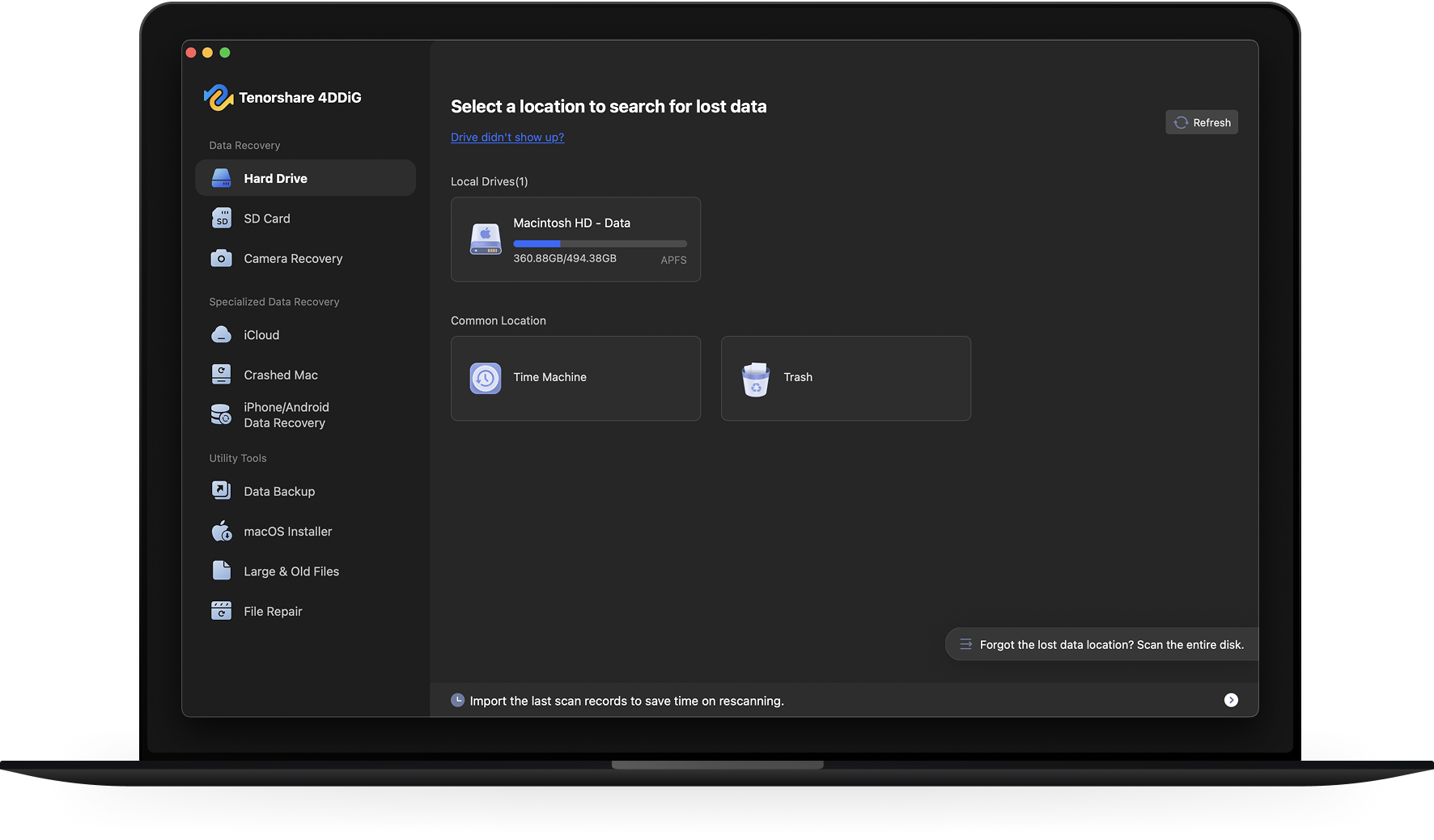Open iCloud recovery cloud icon
This screenshot has width=1434, height=840.
point(221,335)
